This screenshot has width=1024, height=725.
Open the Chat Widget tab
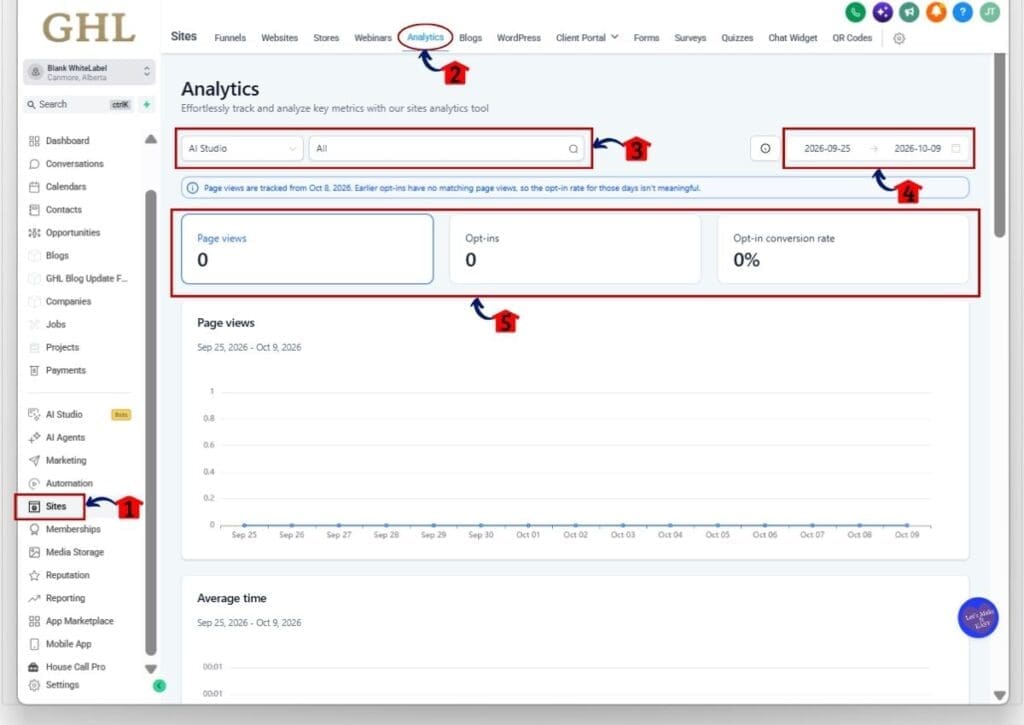[793, 38]
